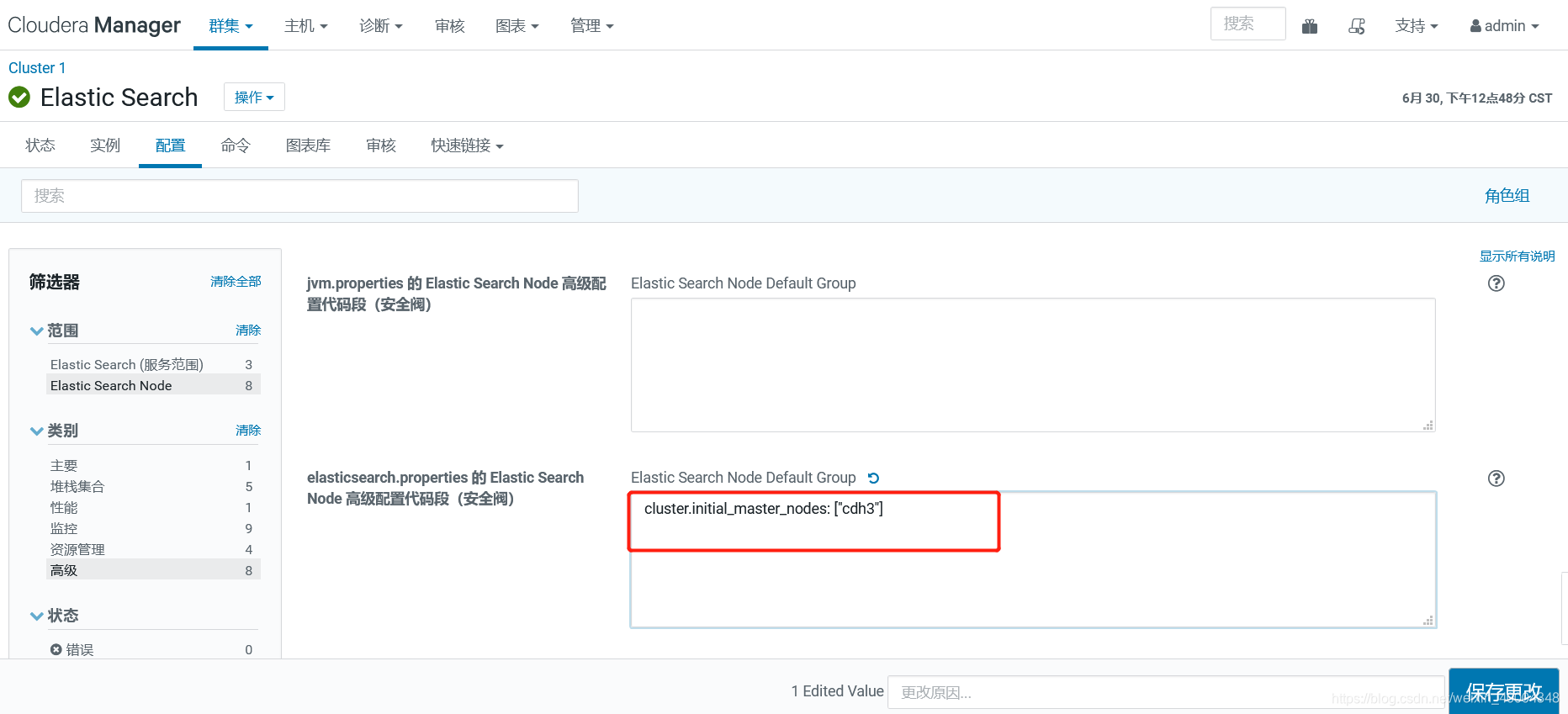
Task: Filter by 堆栈集合 category
Action: pyautogui.click(x=153, y=487)
